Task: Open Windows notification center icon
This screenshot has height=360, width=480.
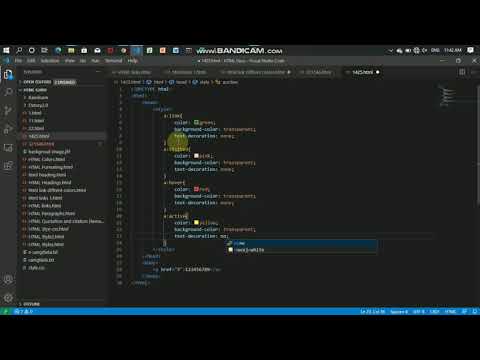Action: click(x=470, y=50)
